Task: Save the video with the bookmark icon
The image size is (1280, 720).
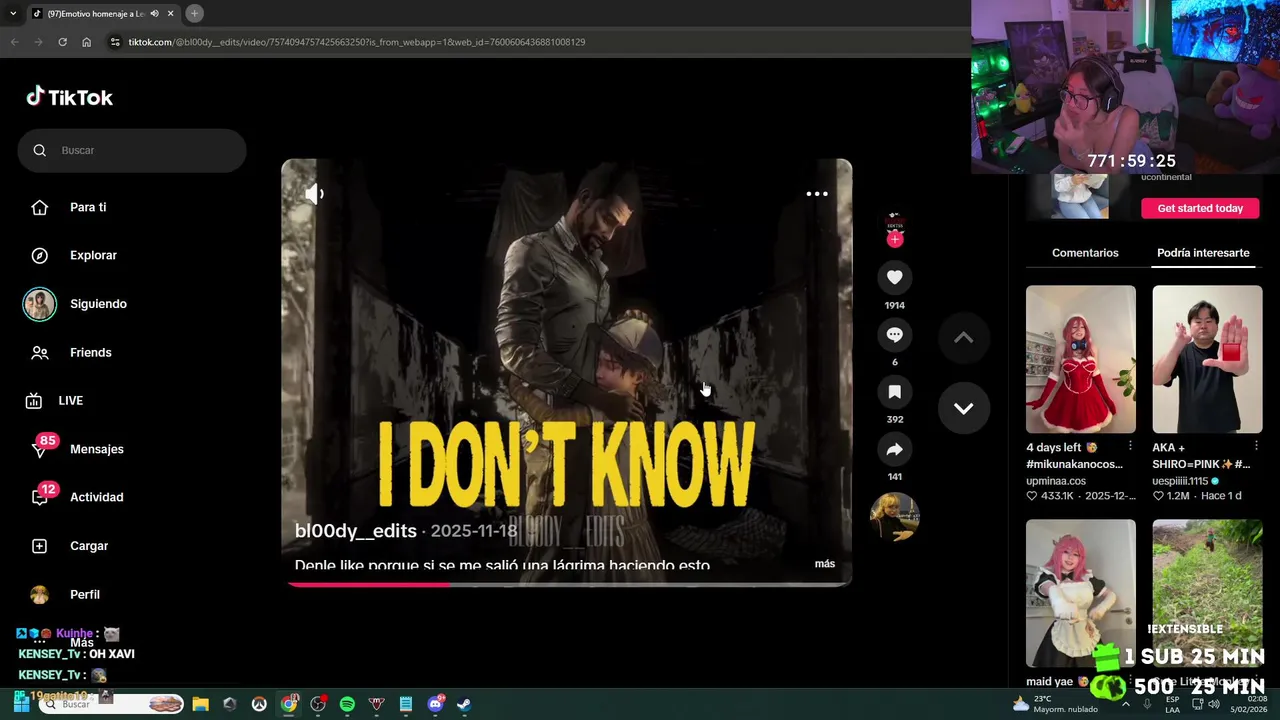Action: coord(895,392)
